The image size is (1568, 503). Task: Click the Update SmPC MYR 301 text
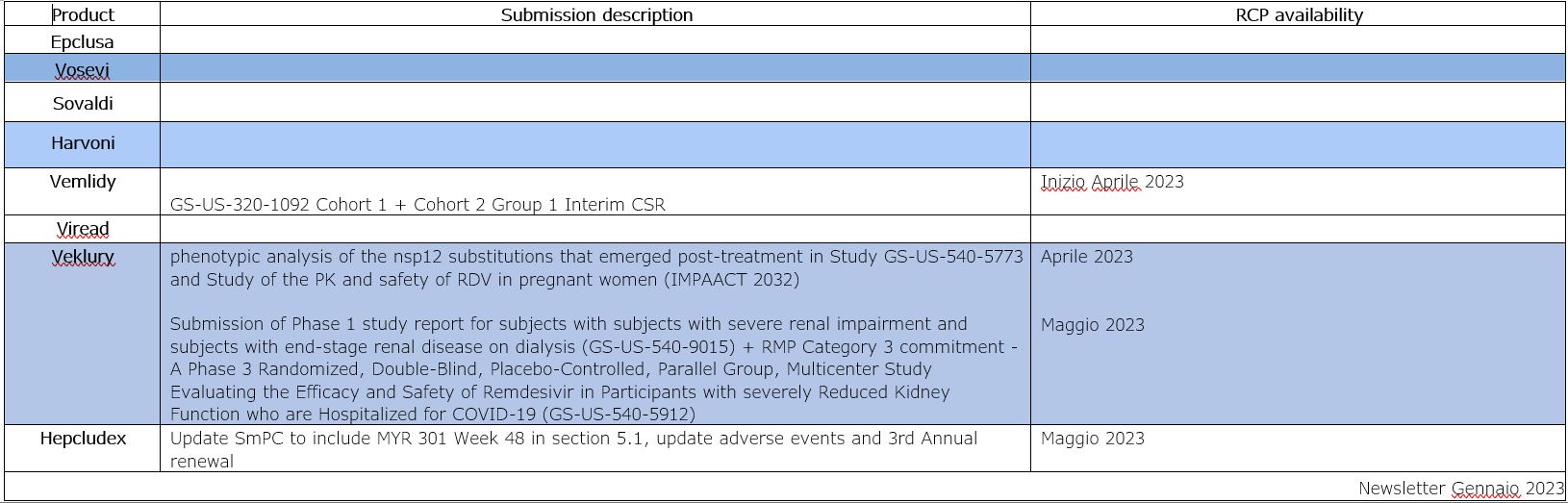pyautogui.click(x=573, y=449)
